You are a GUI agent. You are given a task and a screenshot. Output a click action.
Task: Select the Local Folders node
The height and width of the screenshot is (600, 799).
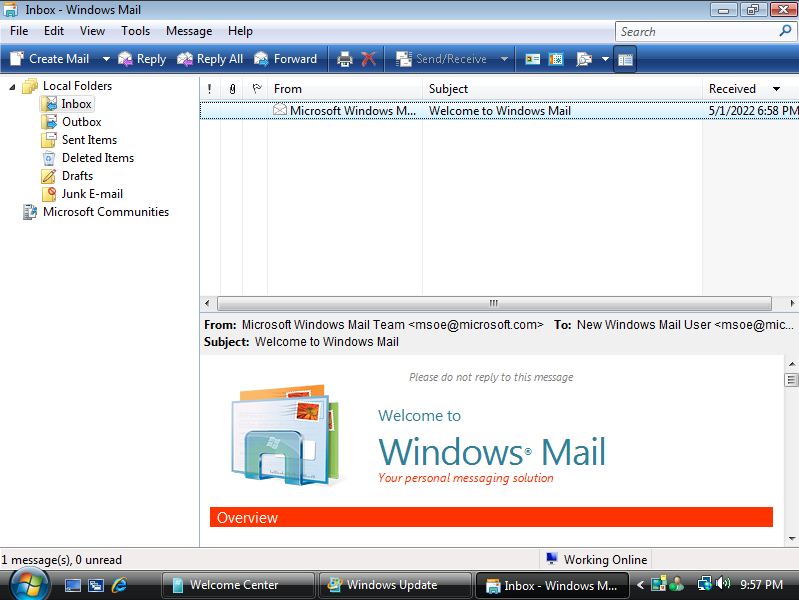coord(77,86)
